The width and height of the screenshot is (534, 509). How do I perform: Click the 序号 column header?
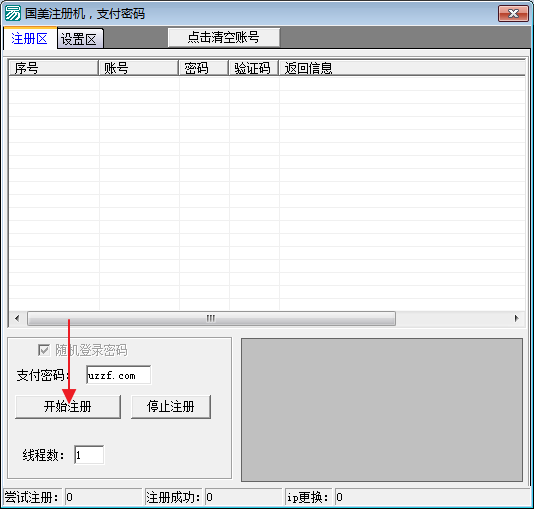coord(54,68)
